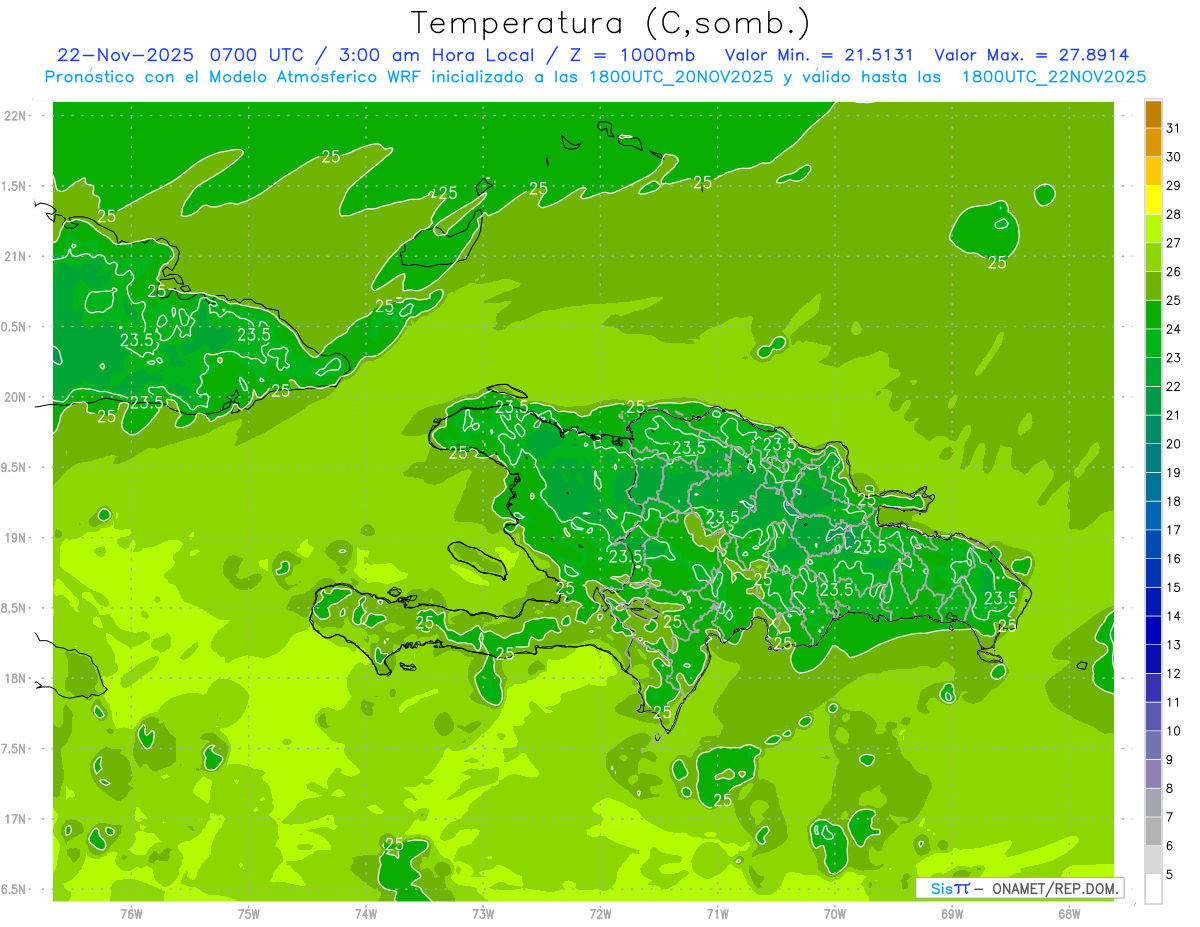Click the 21N latitude axis label
The width and height of the screenshot is (1200, 927).
(x=16, y=256)
